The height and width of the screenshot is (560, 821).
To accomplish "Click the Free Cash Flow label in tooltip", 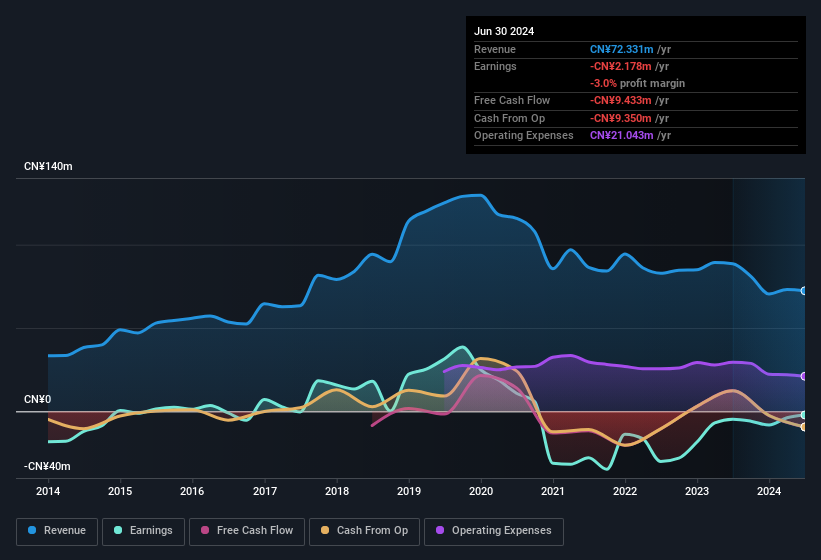I will [x=512, y=100].
